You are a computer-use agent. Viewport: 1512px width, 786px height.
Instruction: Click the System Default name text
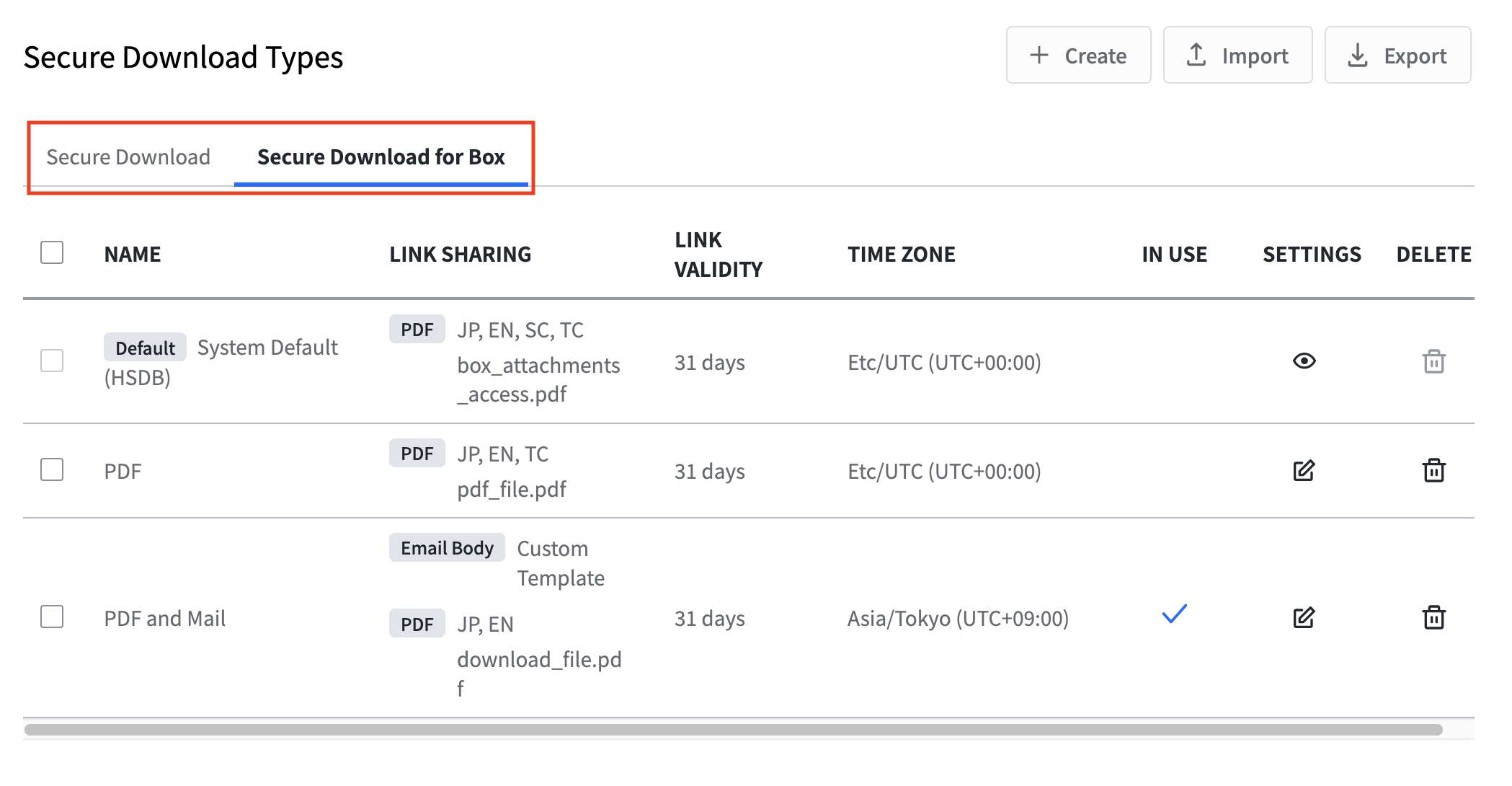point(267,348)
